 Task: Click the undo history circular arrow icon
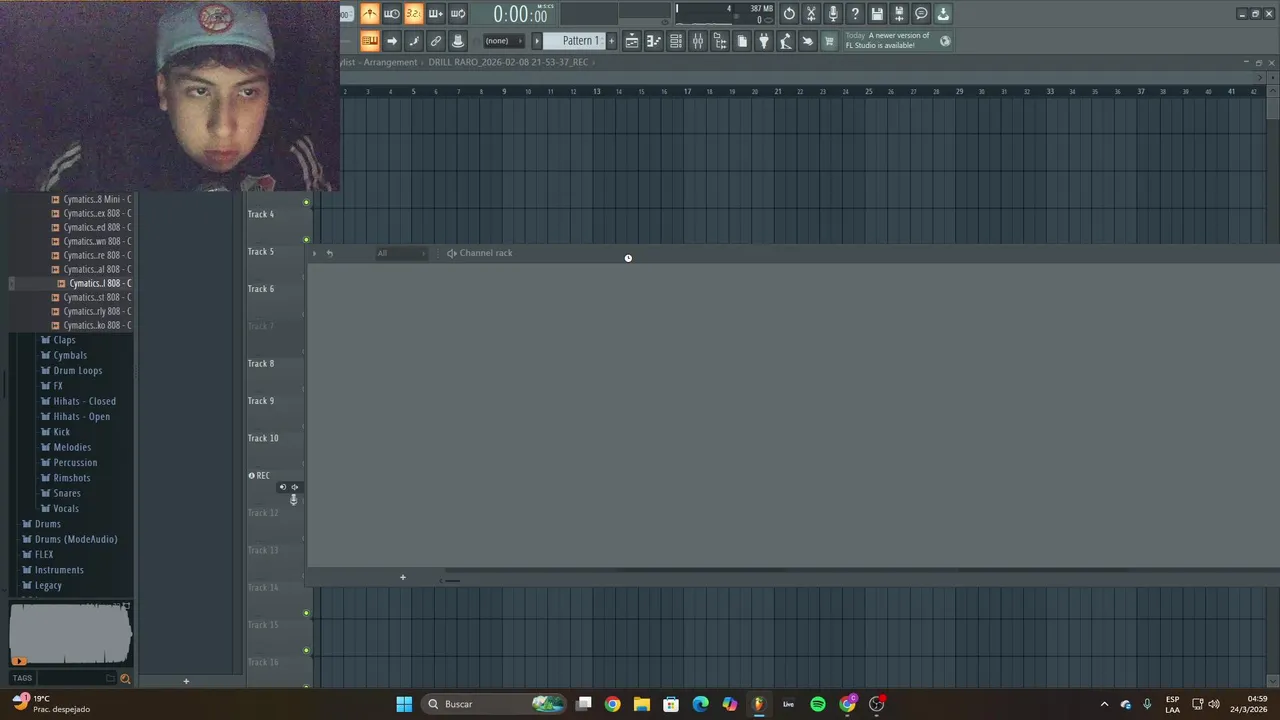789,14
